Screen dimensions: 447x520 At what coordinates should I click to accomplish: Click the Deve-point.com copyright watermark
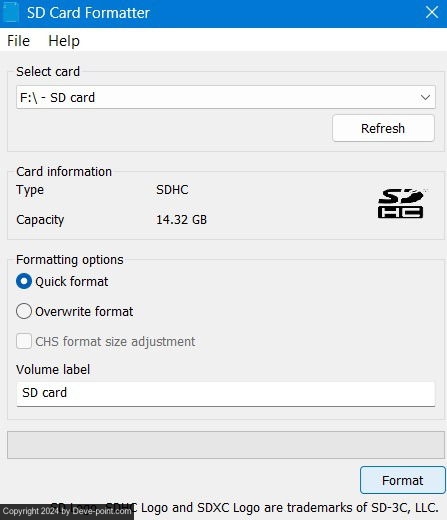[x=67, y=511]
